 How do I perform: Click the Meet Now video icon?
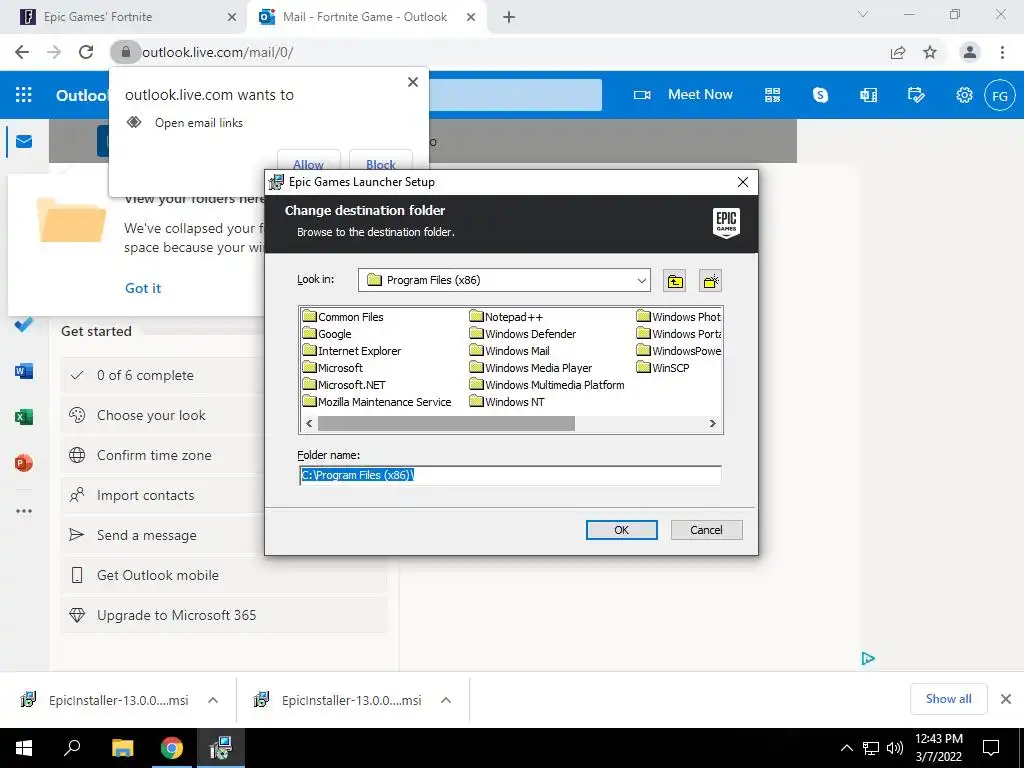pyautogui.click(x=642, y=95)
